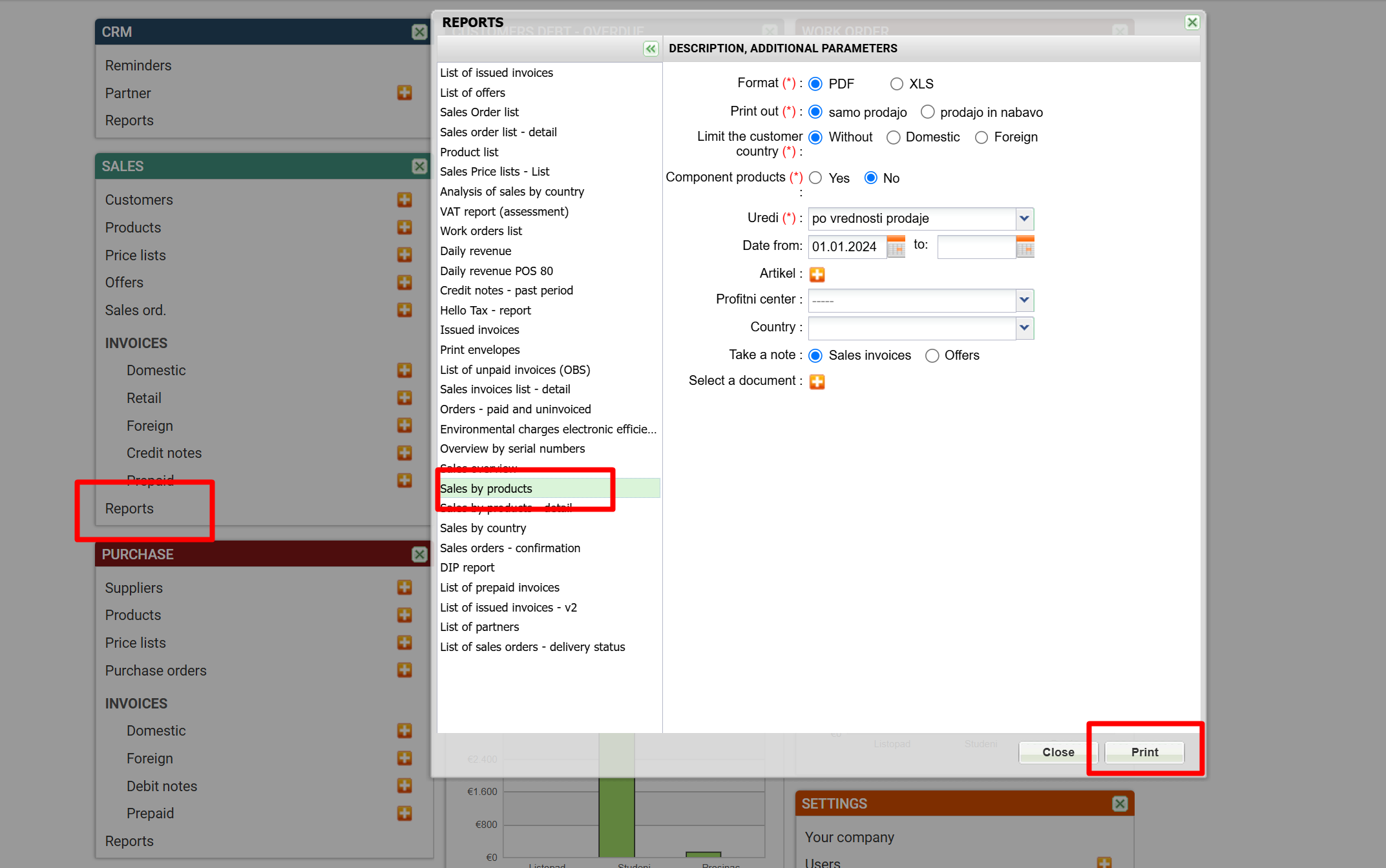
Task: Click the Date to input field
Action: tap(976, 247)
